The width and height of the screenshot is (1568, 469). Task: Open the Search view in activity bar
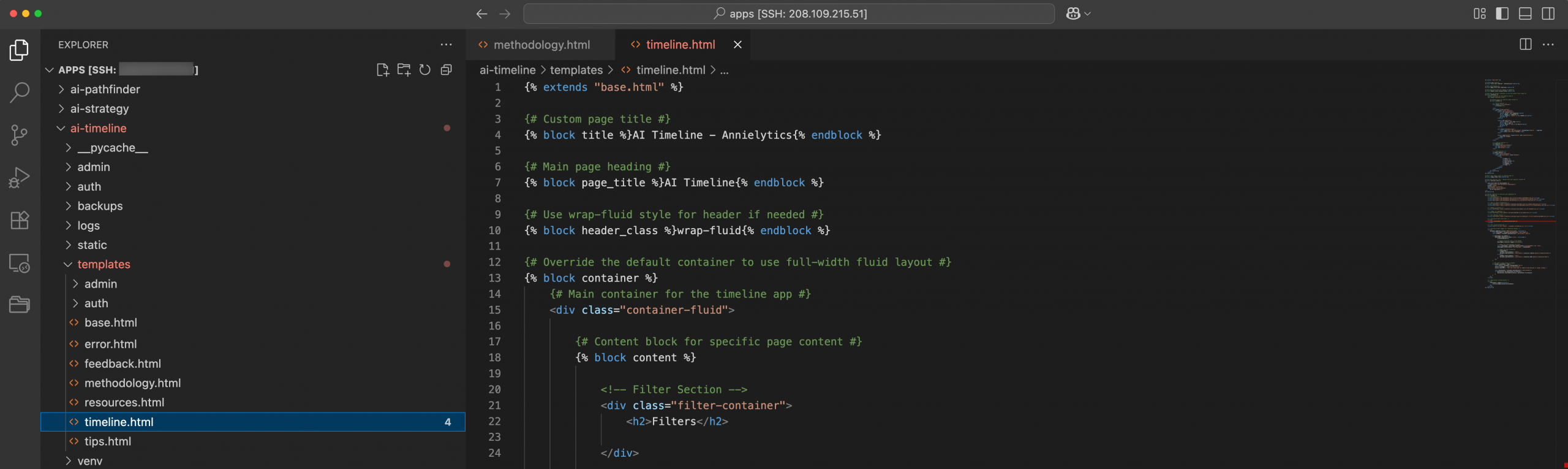[x=20, y=93]
